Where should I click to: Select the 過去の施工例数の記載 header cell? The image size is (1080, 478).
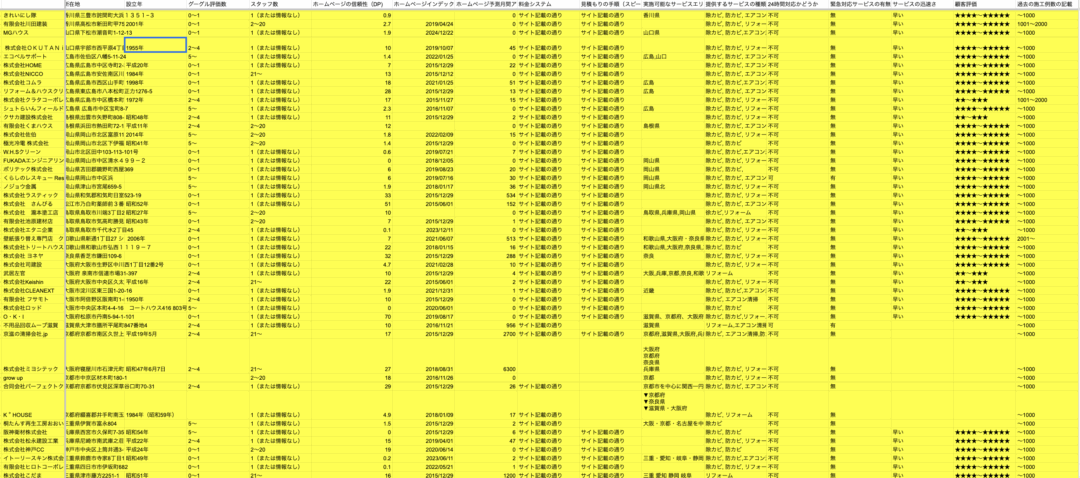tap(1047, 4)
